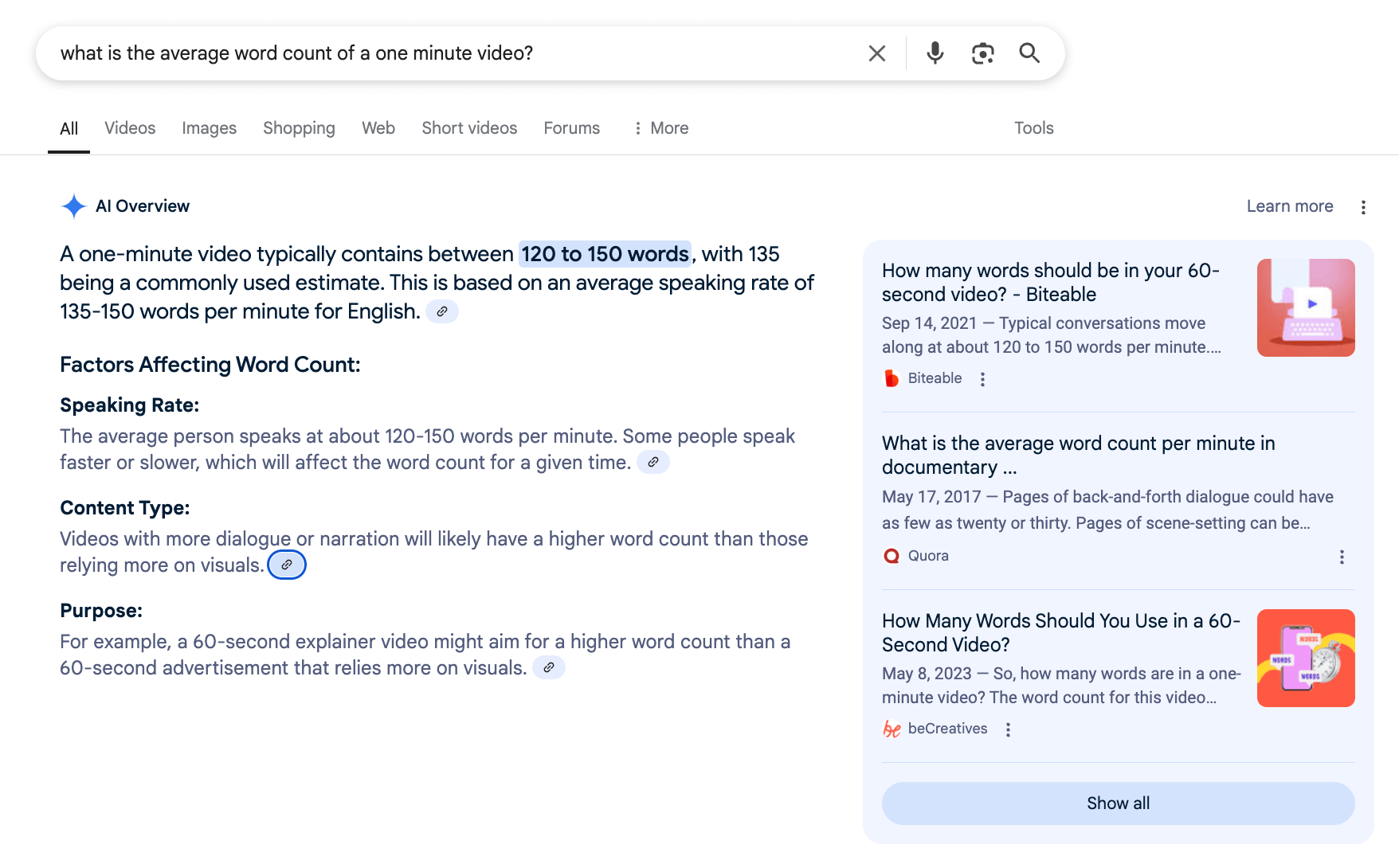Screen dimensions: 1399x868
Task: Start voice search with the microphone icon
Action: (935, 53)
